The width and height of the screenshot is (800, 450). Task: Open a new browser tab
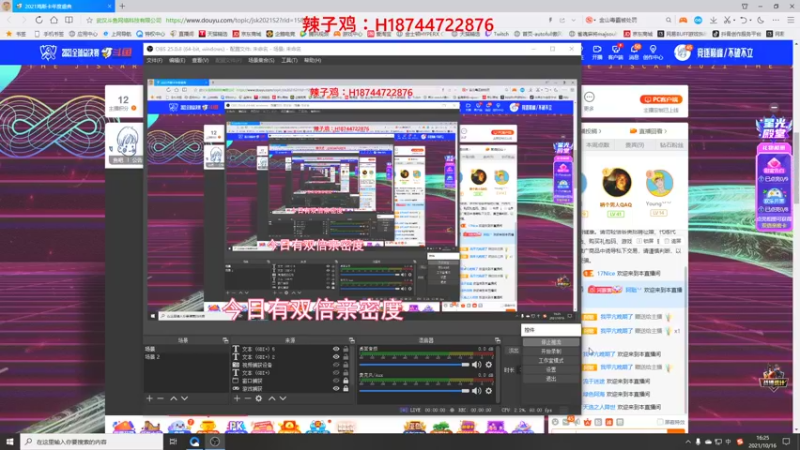(x=122, y=6)
